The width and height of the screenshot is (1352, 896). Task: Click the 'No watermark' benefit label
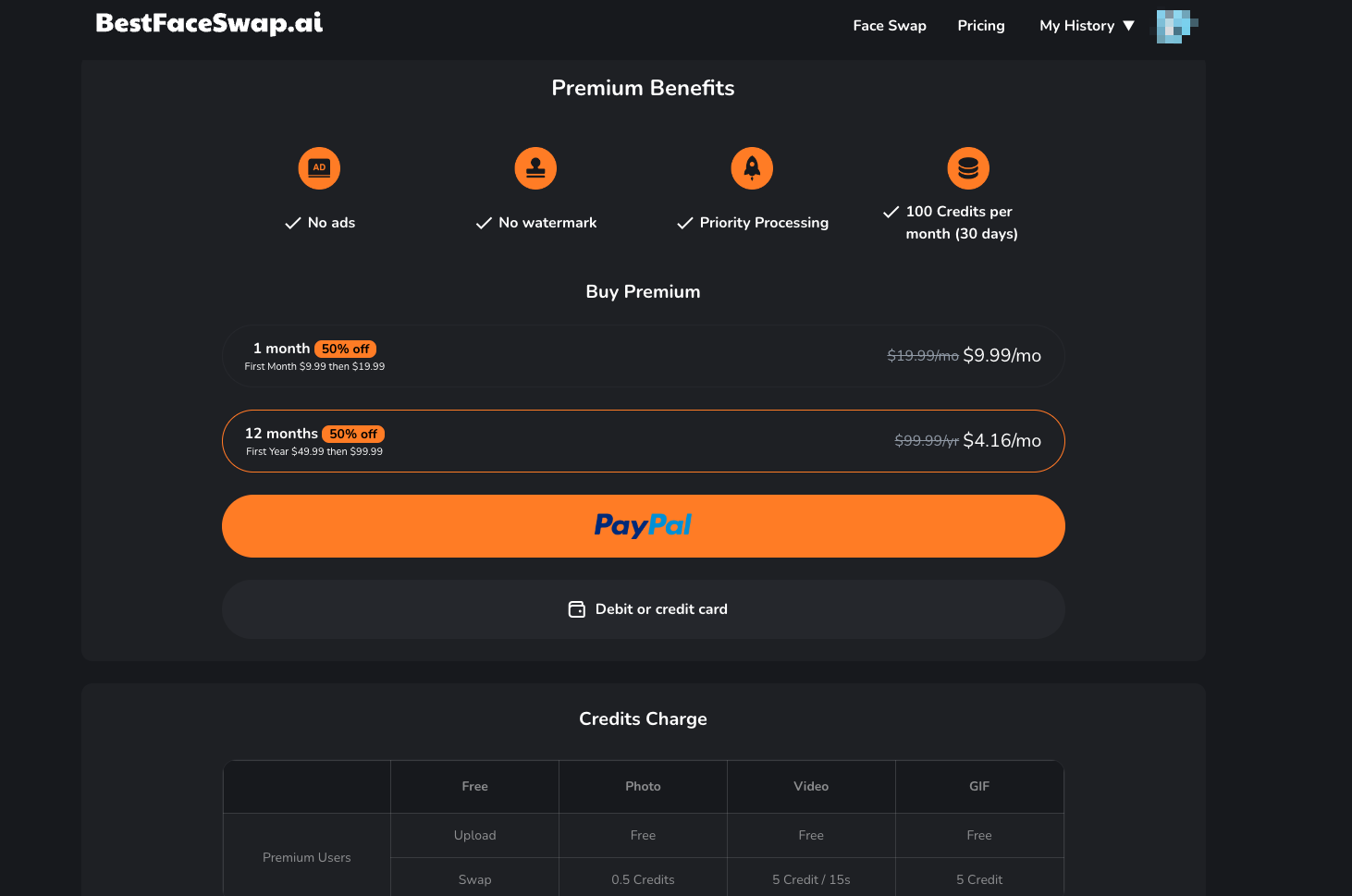547,223
